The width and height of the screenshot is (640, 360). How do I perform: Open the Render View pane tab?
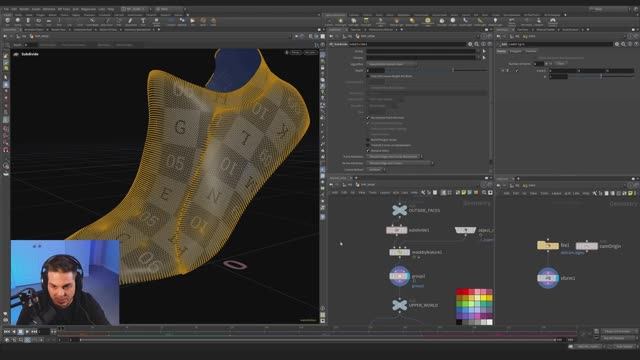pyautogui.click(x=58, y=30)
